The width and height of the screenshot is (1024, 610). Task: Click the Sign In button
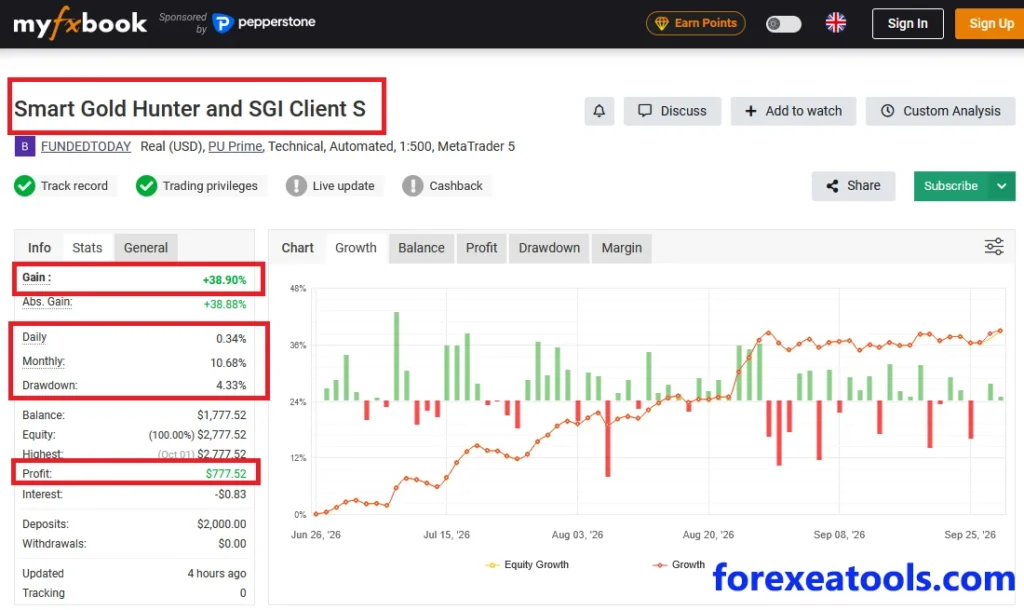coord(908,24)
